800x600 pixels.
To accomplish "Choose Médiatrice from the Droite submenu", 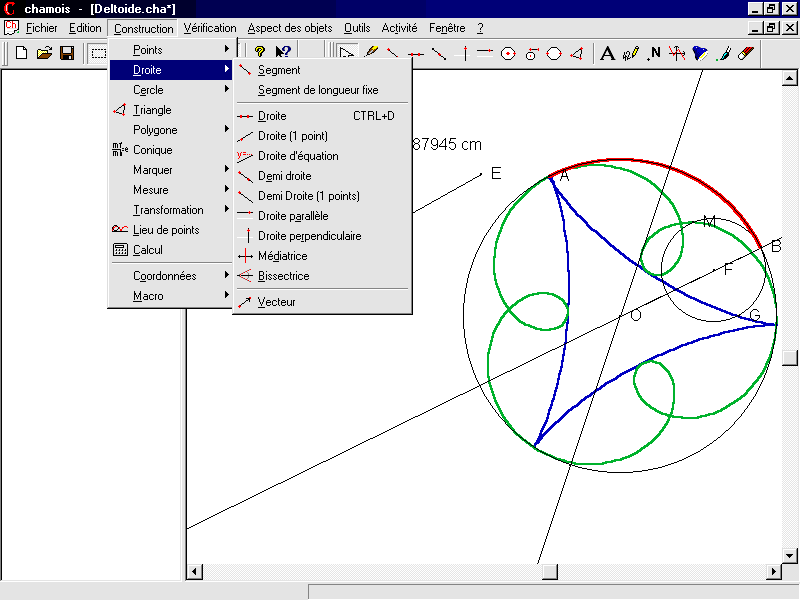I will coord(282,256).
